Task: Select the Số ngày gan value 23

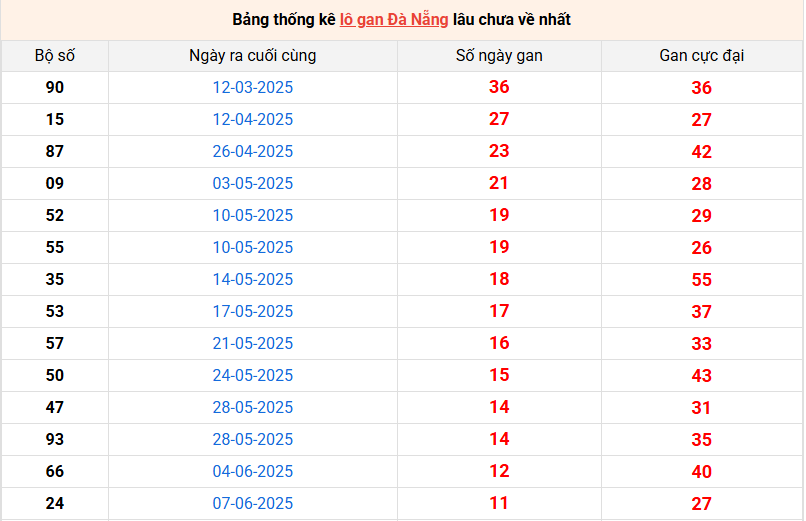Action: 499,152
